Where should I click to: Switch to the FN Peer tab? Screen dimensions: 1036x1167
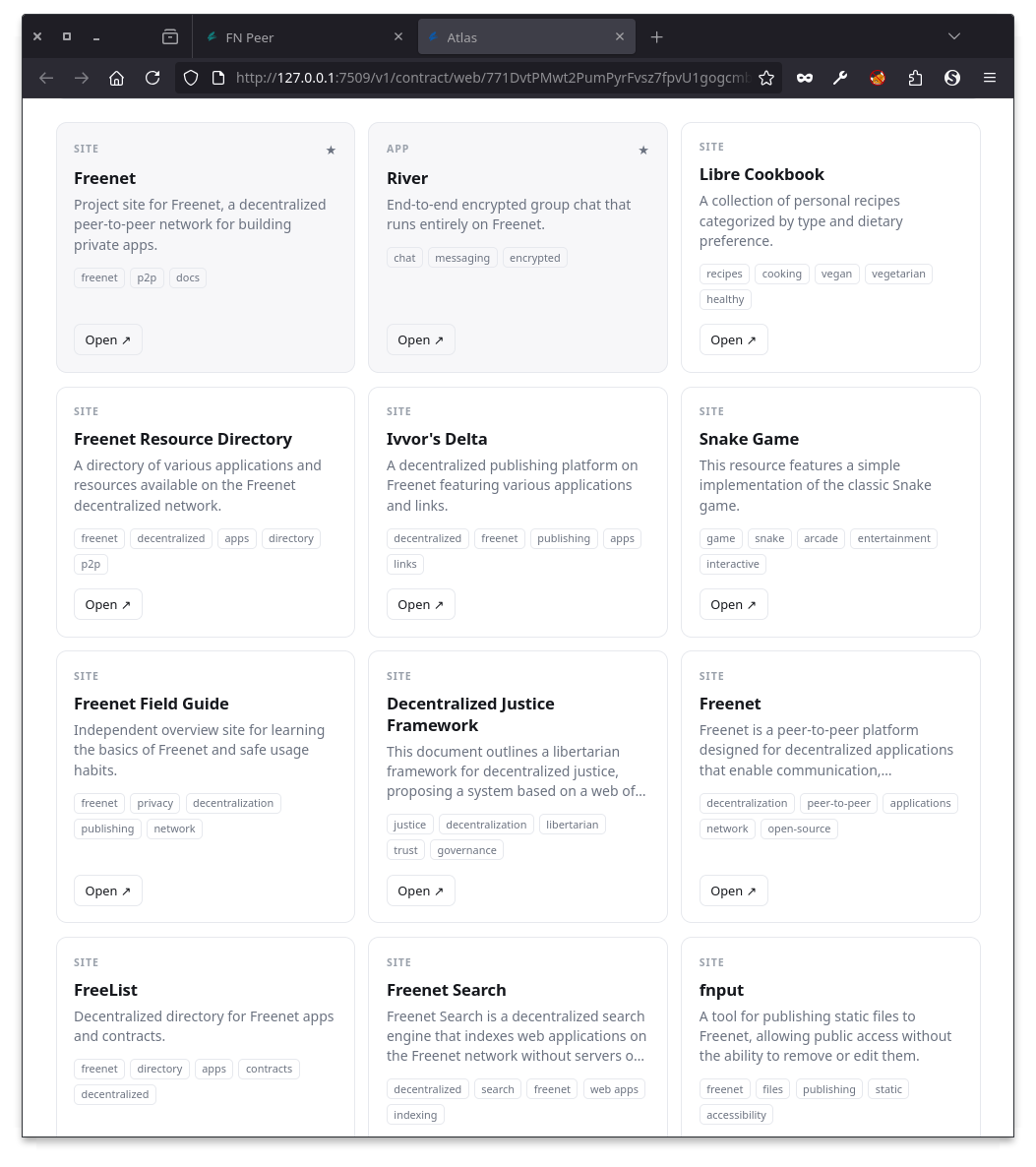(x=304, y=37)
